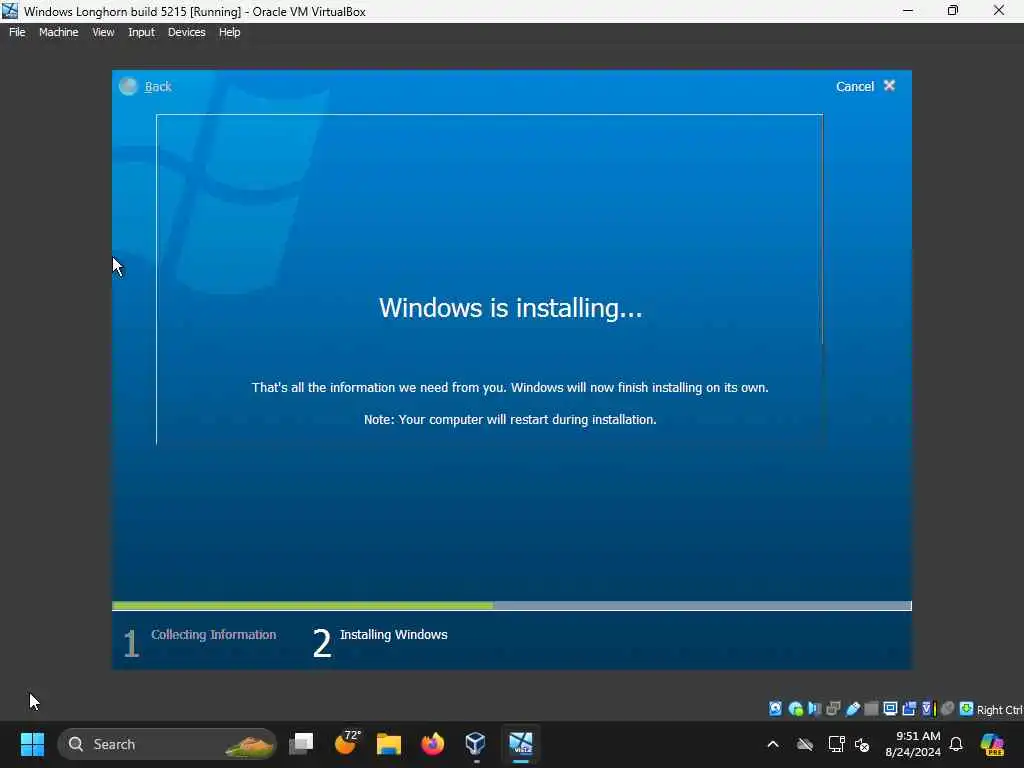Screen dimensions: 1024x768
Task: Click the VirtualBox keyboard capture arrow icon
Action: [967, 709]
